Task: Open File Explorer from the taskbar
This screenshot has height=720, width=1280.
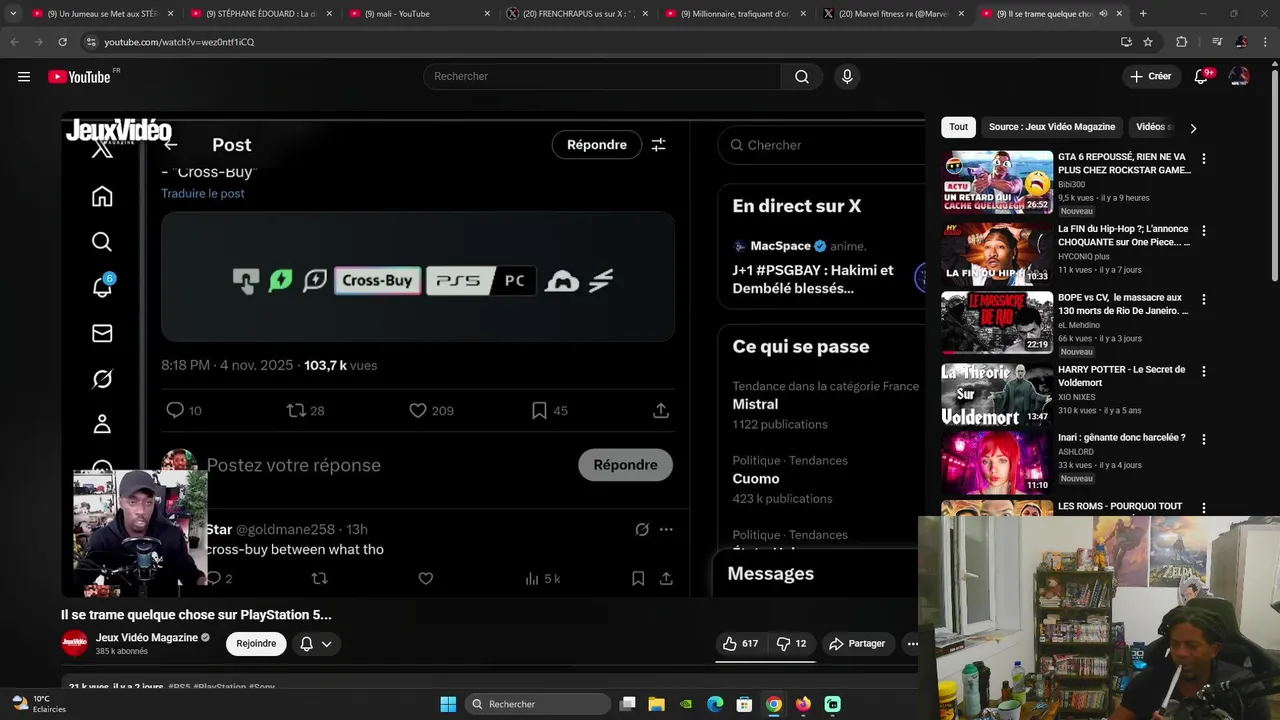Action: 657,704
